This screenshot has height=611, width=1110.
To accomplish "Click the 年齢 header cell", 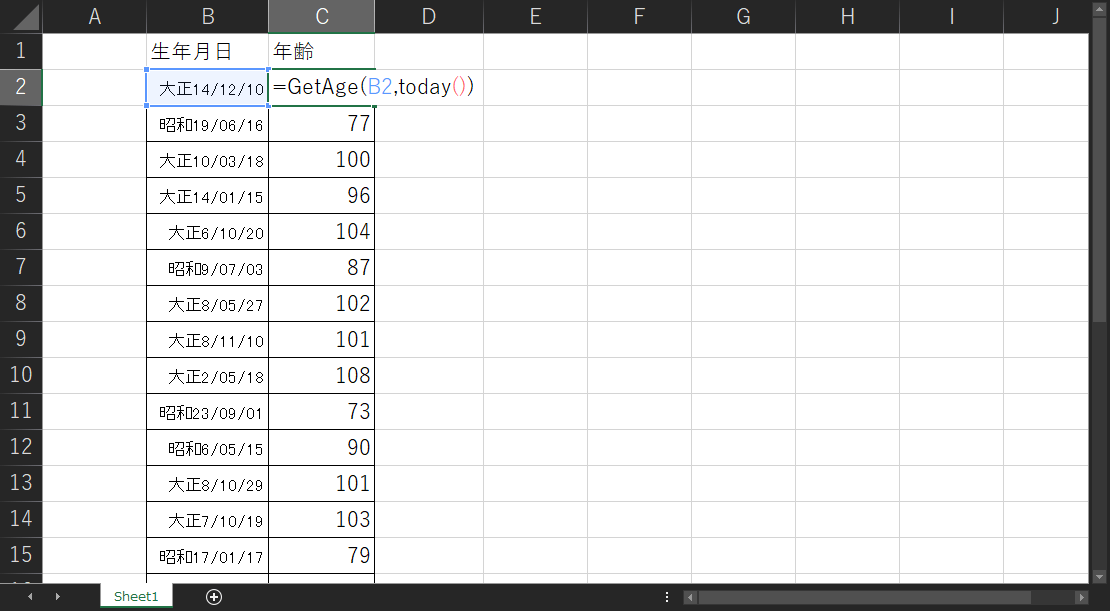I will point(321,51).
